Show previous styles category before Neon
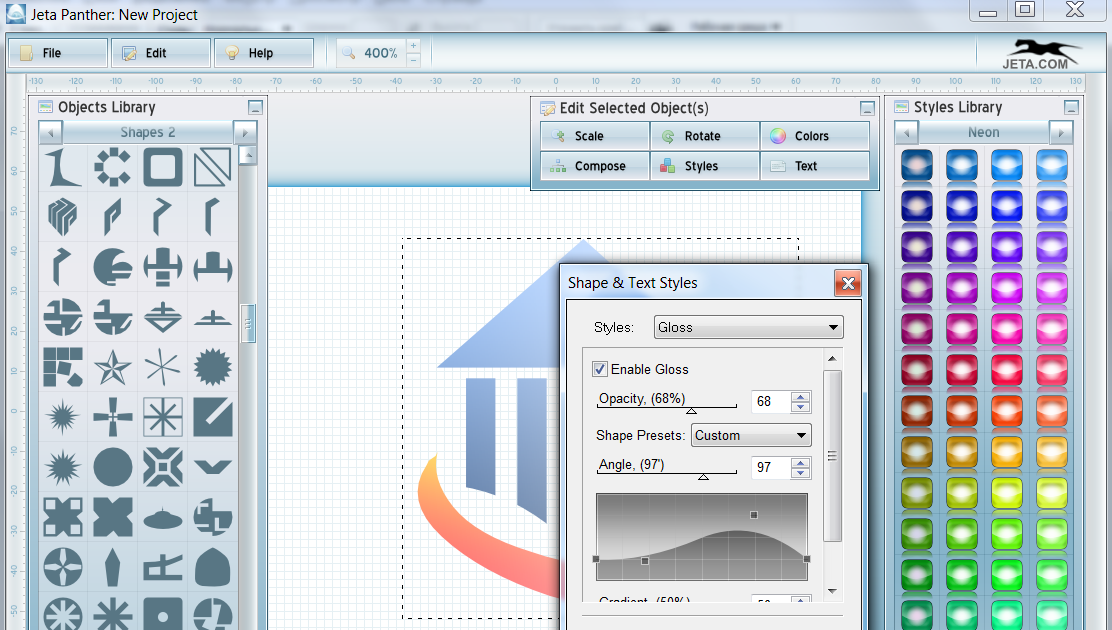Screen dimensions: 1112x630 point(907,133)
